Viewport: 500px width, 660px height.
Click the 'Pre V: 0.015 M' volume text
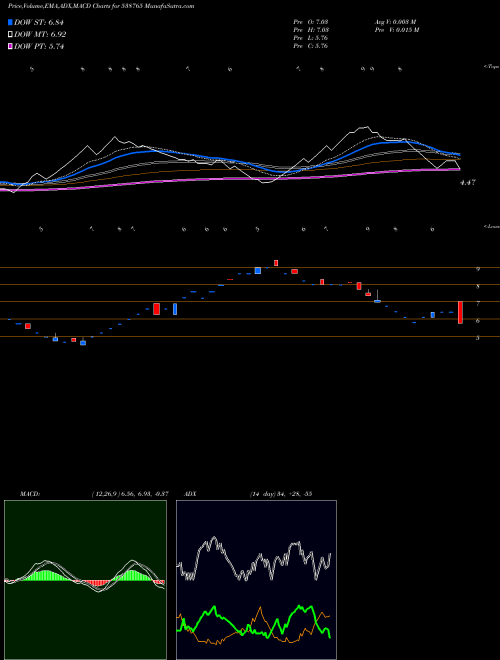[397, 30]
